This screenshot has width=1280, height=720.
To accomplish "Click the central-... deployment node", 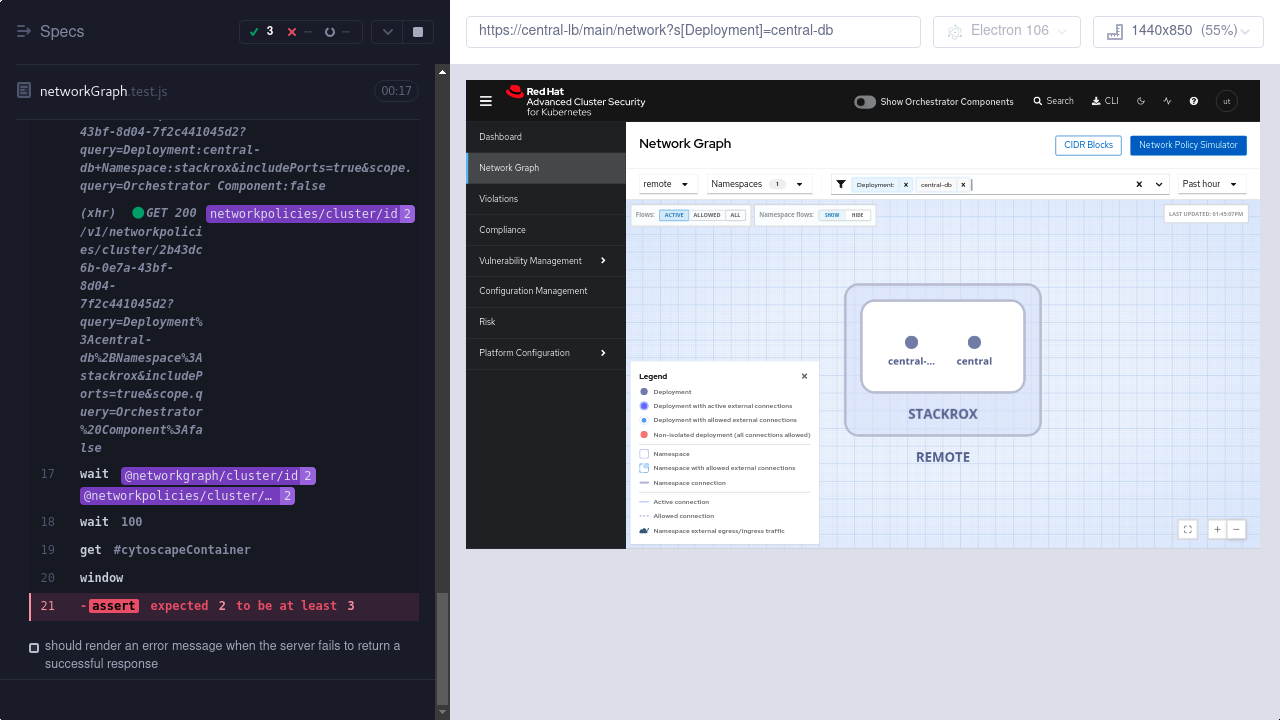I will click(911, 343).
